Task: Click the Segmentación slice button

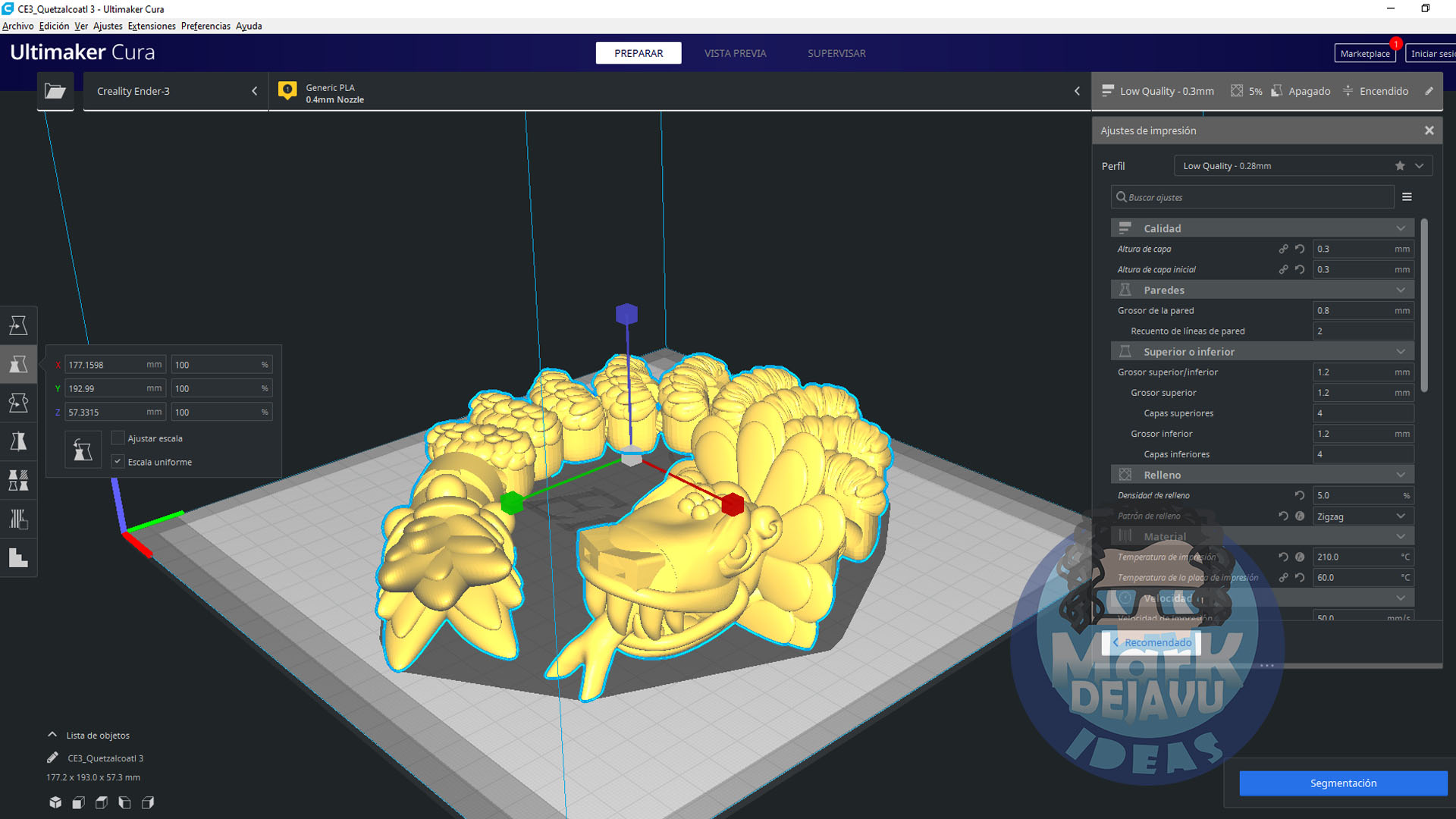Action: point(1342,783)
